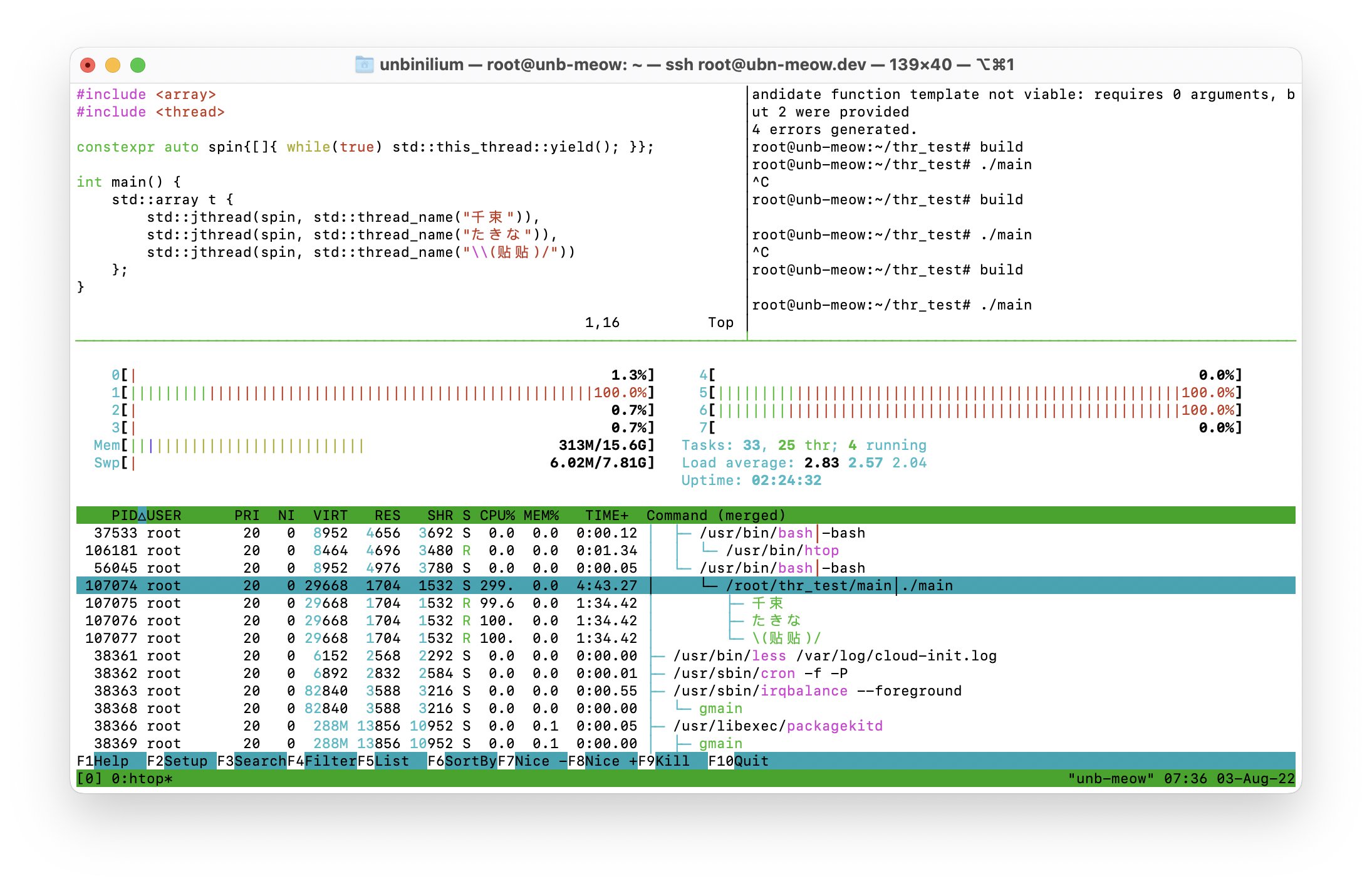Select the thread named \(贴贴)/
The height and width of the screenshot is (886, 1372).
click(685, 638)
